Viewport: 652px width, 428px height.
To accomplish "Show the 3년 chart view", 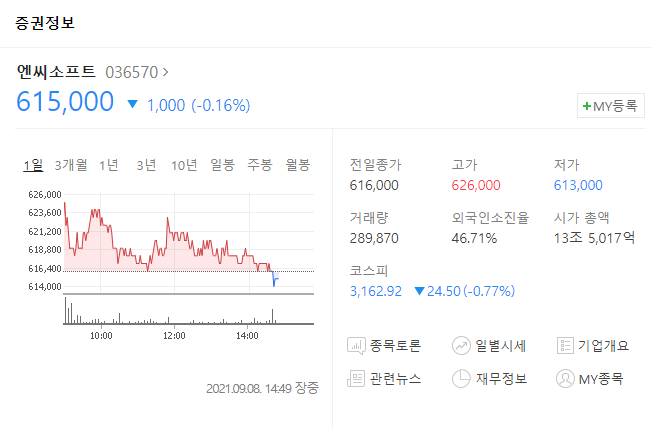I will point(146,165).
